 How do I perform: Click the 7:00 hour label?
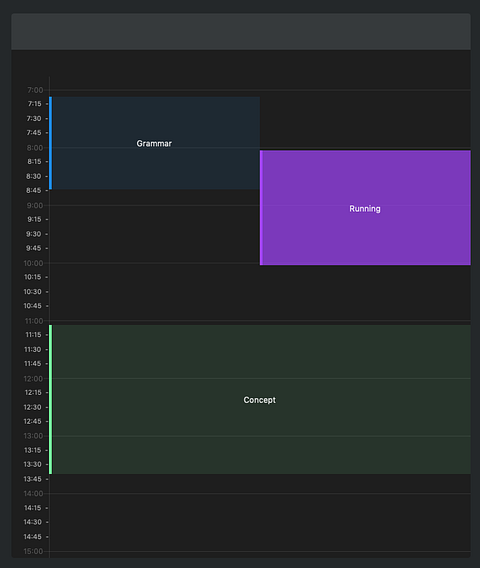pyautogui.click(x=35, y=90)
